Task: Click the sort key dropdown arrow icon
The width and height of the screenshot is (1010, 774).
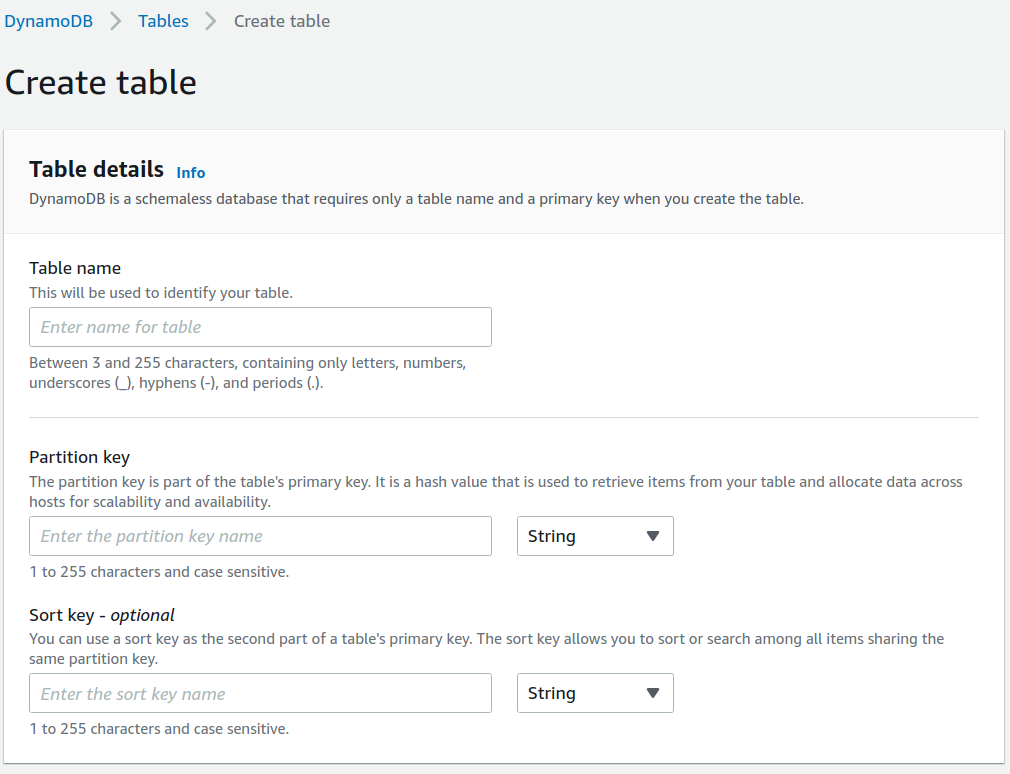Action: [x=653, y=693]
